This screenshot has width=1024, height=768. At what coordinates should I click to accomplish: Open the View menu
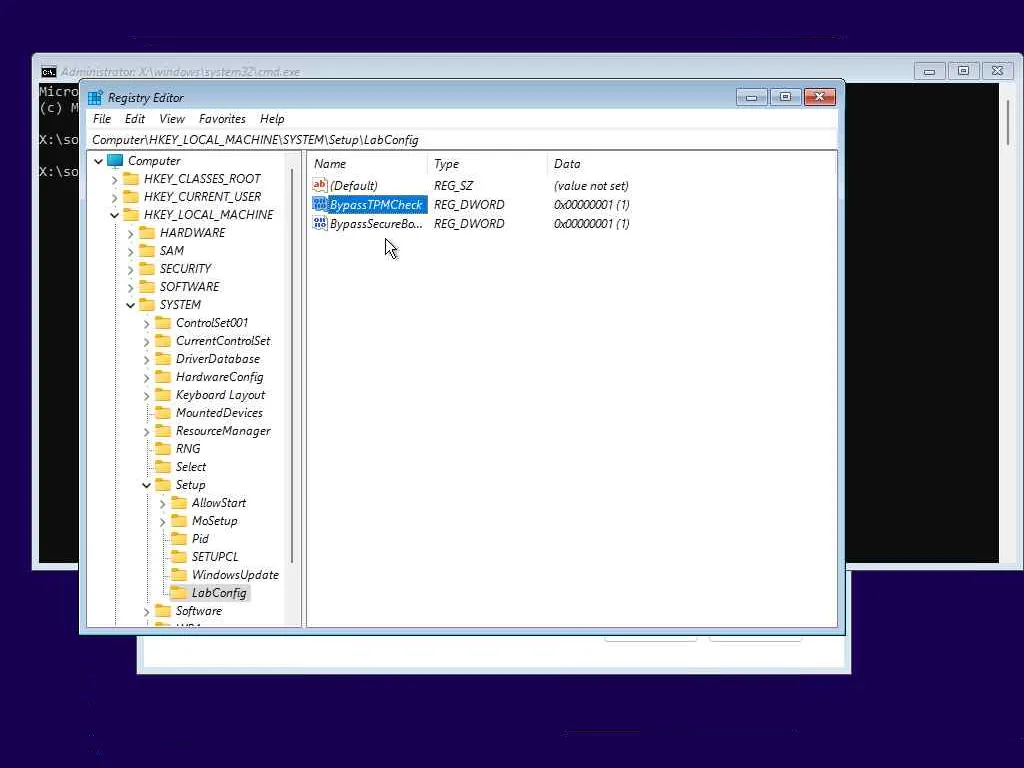[x=172, y=119]
